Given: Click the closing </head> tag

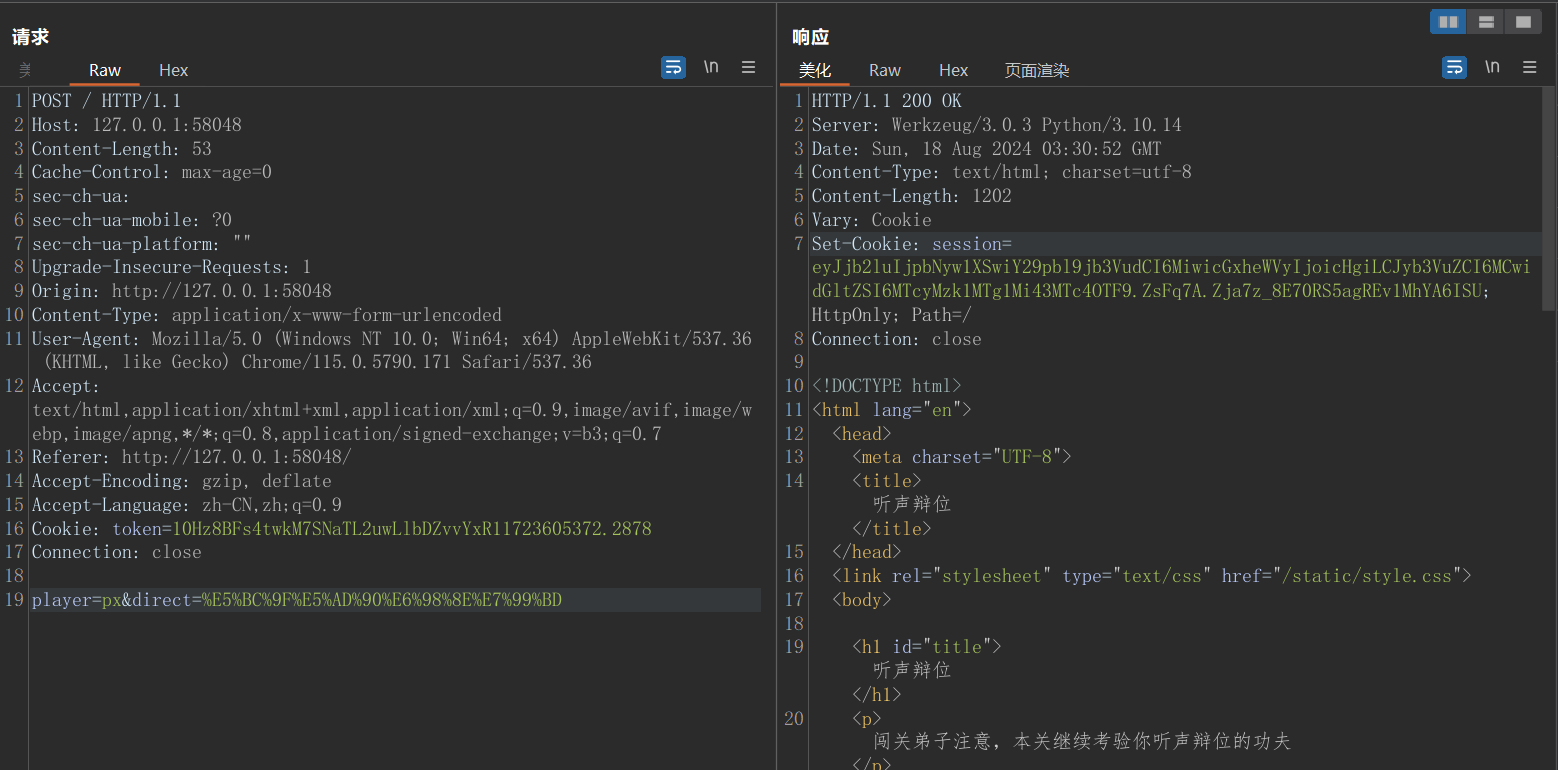Looking at the screenshot, I should pyautogui.click(x=866, y=552).
